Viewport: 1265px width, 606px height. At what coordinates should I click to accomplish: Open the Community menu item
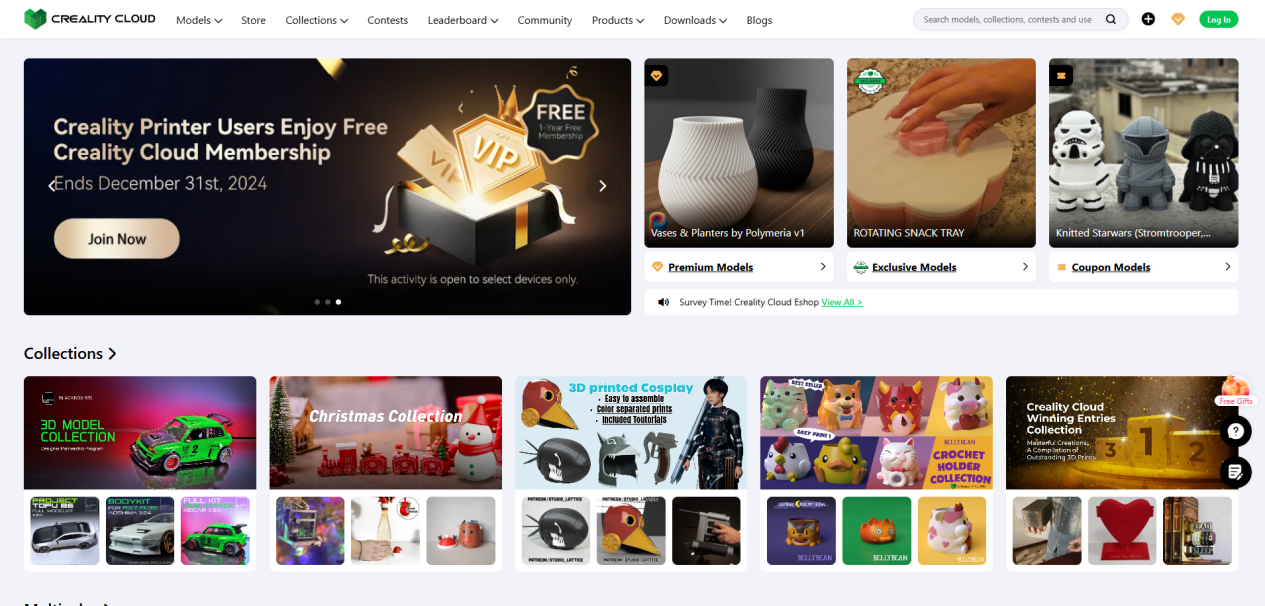pyautogui.click(x=545, y=20)
